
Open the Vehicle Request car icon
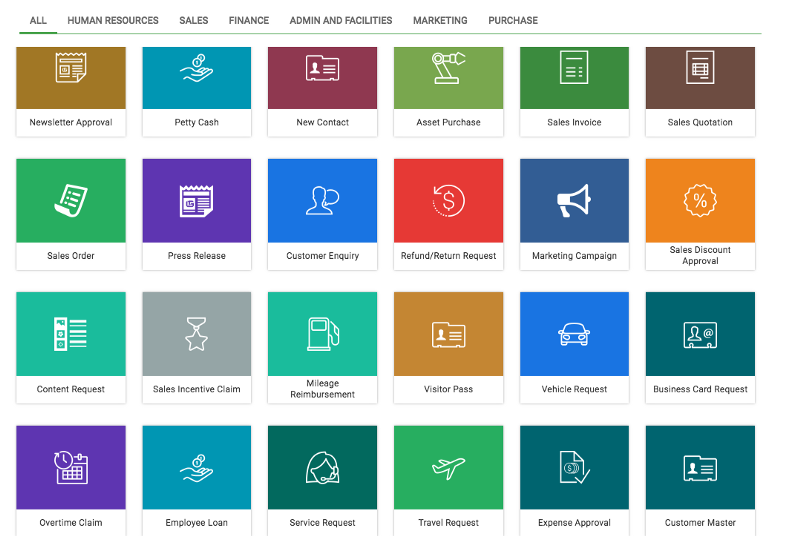(574, 334)
